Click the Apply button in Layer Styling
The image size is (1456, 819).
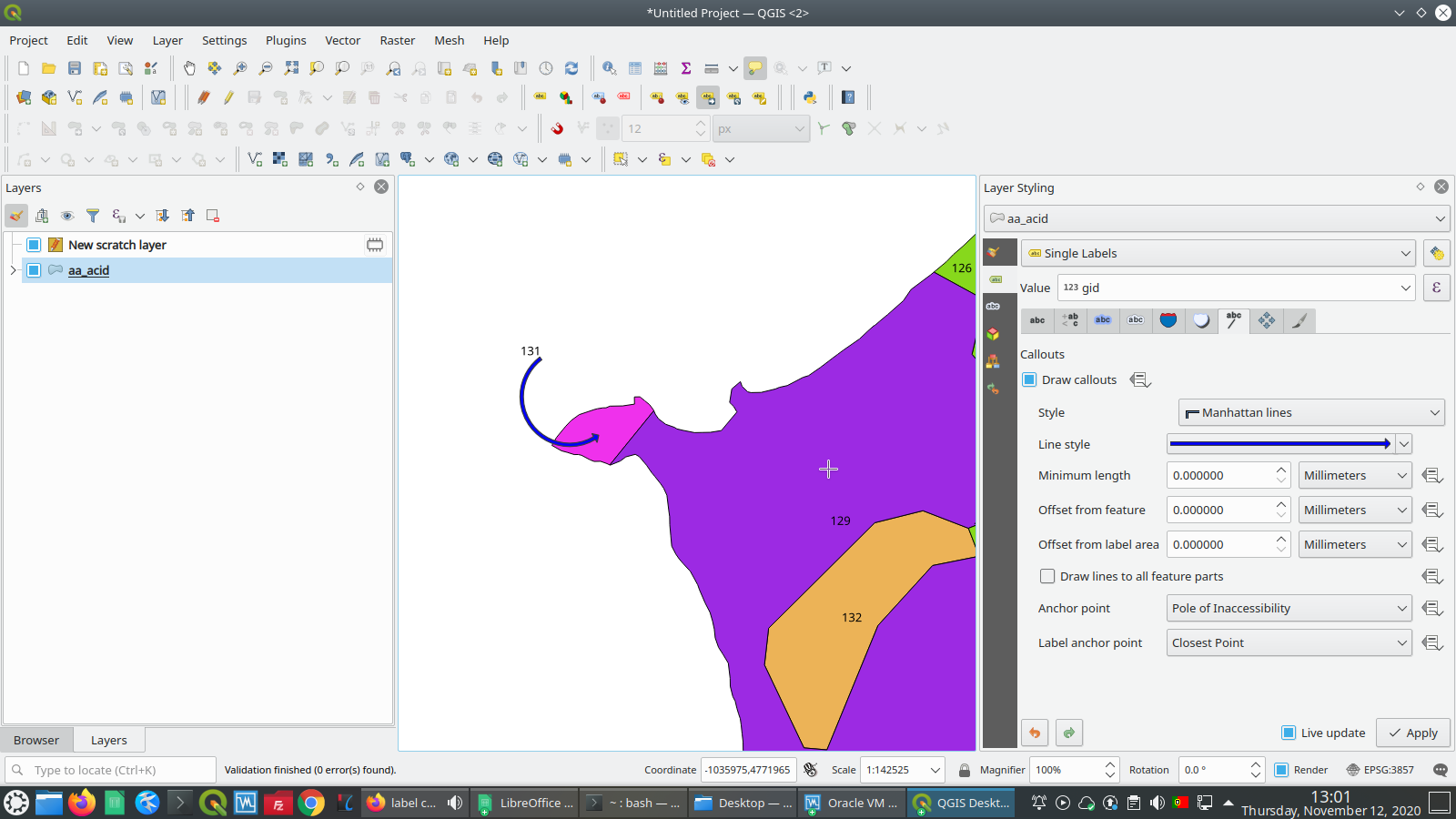pos(1412,733)
